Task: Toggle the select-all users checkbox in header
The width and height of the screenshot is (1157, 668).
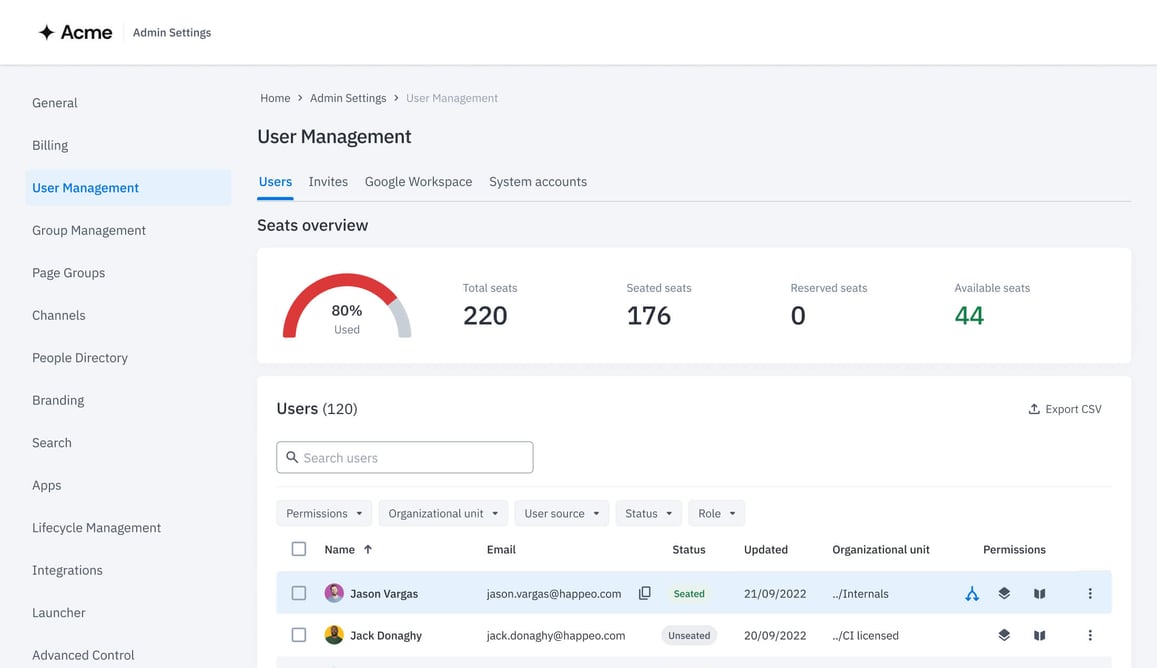Action: click(x=299, y=549)
